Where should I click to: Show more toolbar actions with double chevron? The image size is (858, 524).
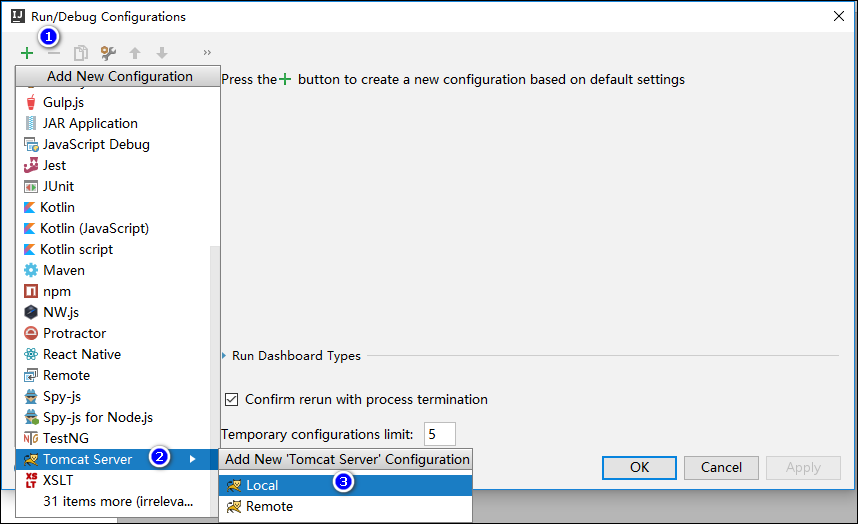tap(207, 53)
